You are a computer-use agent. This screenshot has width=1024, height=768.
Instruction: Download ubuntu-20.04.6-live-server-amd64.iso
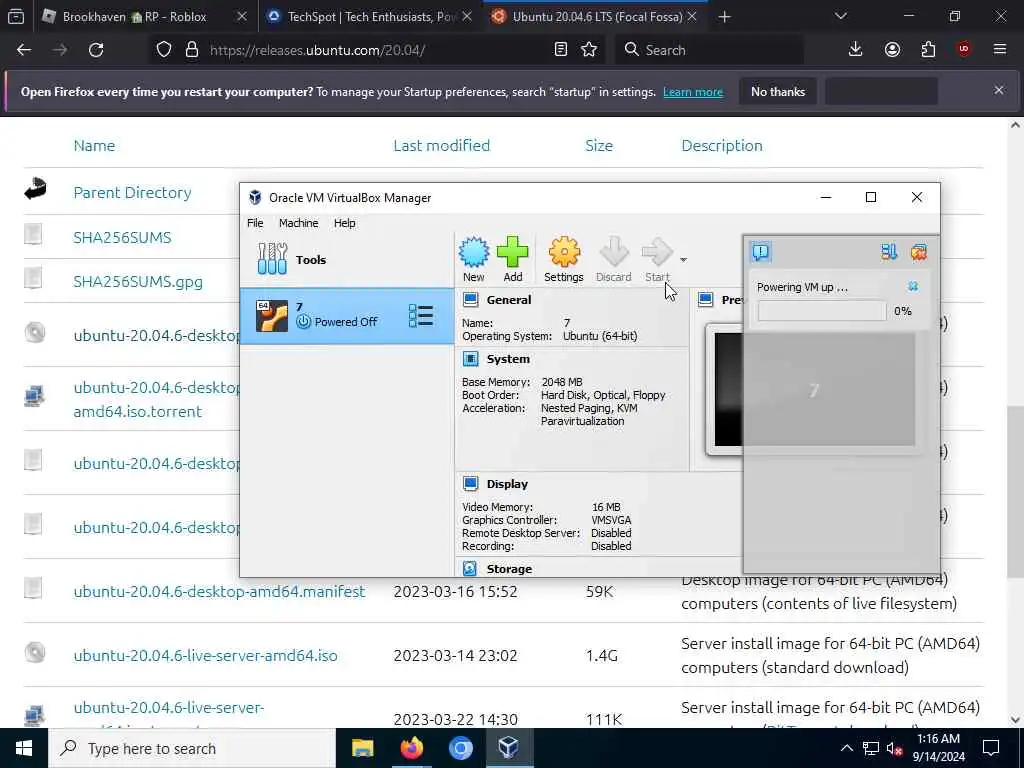pos(206,656)
